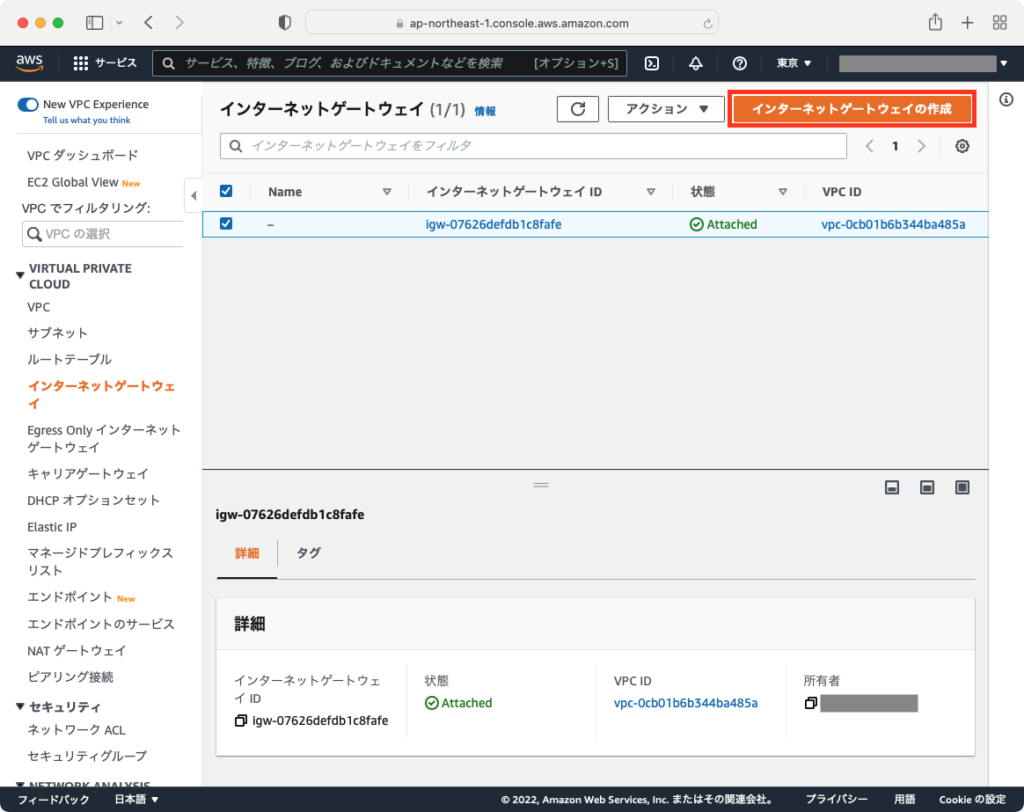Switch to the タグ tab

click(x=308, y=553)
